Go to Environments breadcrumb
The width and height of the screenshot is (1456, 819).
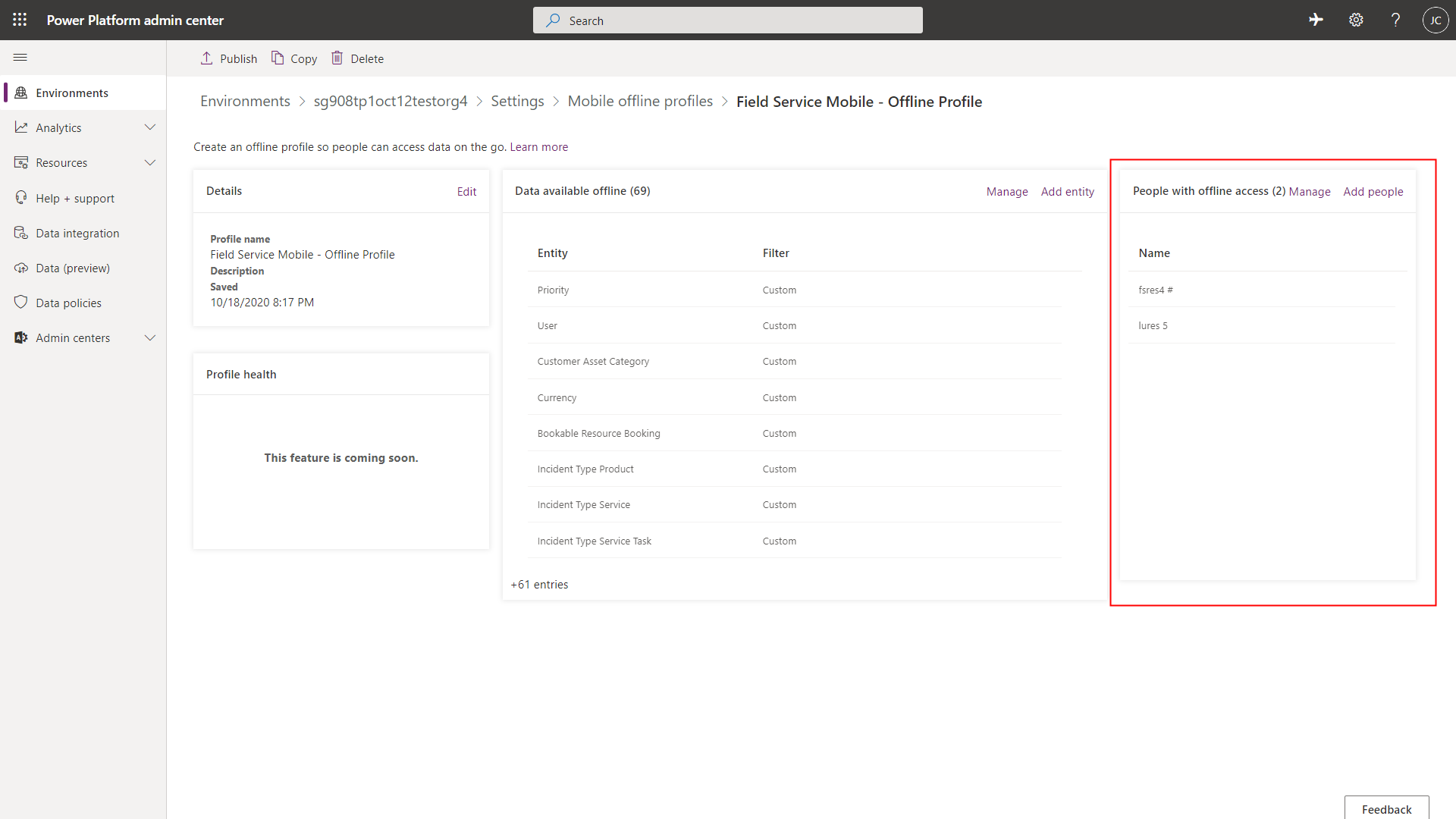245,102
